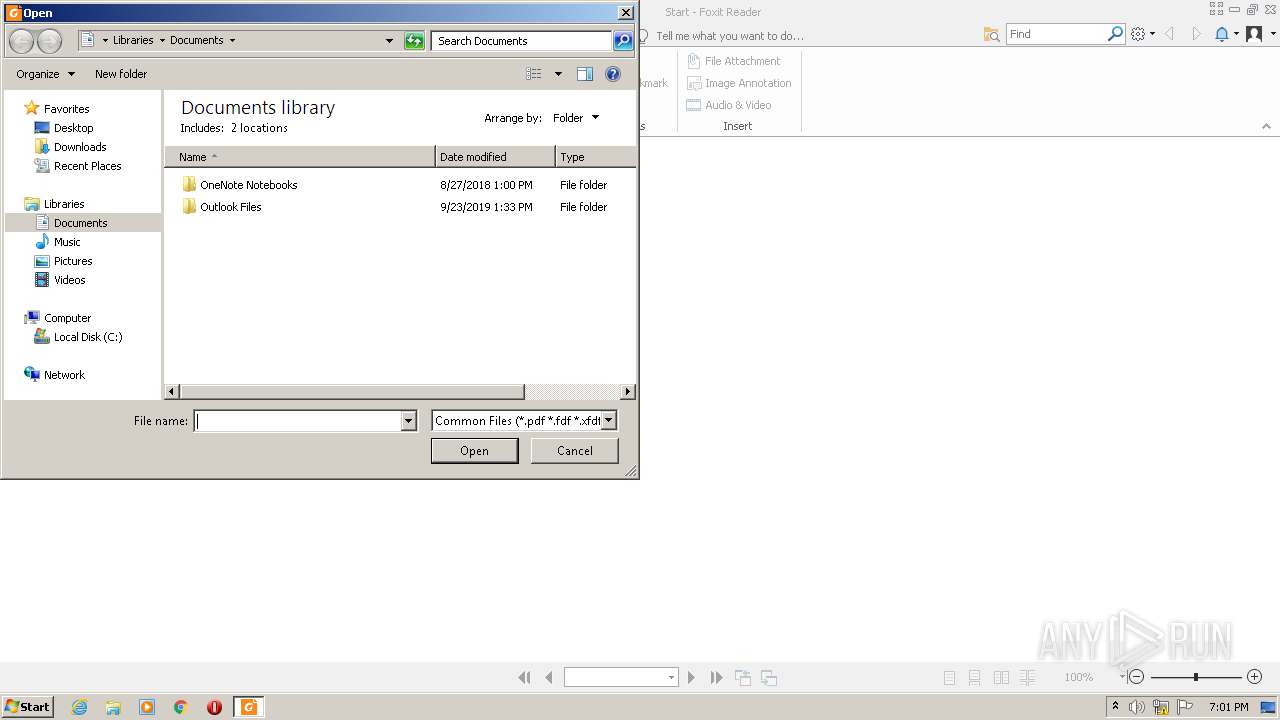Click the volume icon in the system tray
Image resolution: width=1280 pixels, height=720 pixels.
[1137, 707]
